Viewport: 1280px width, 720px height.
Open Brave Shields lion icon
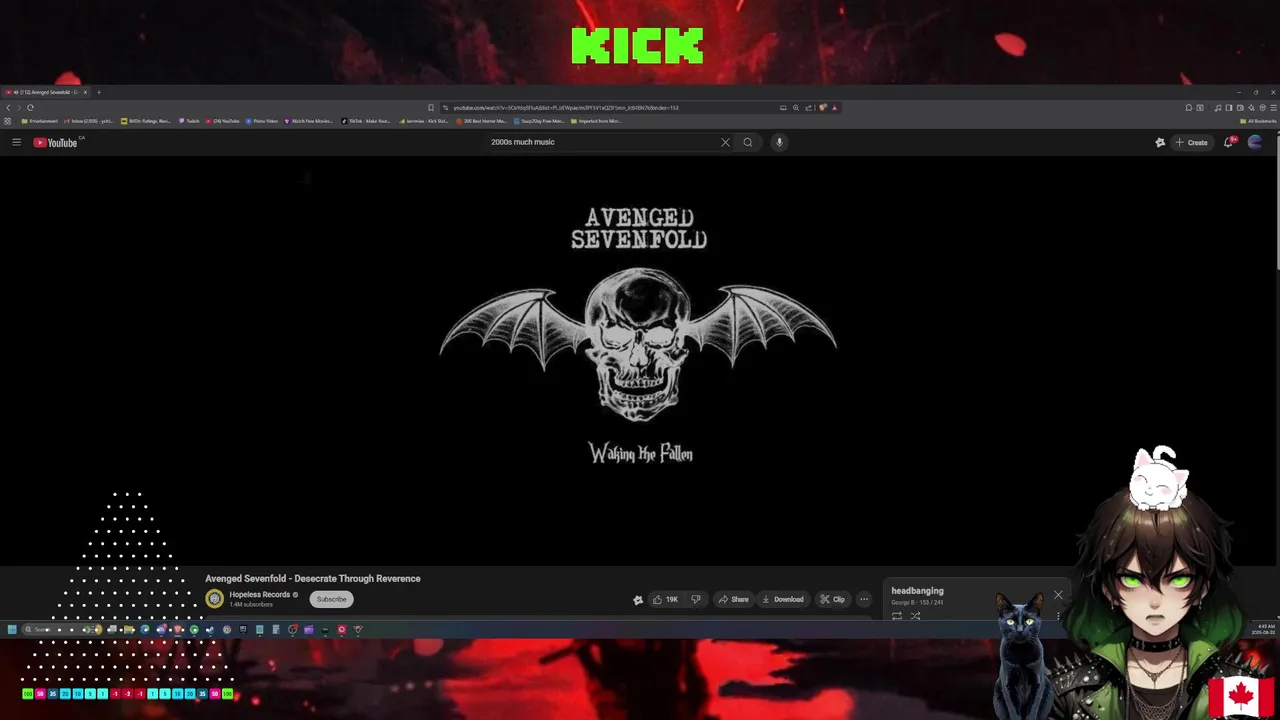822,107
